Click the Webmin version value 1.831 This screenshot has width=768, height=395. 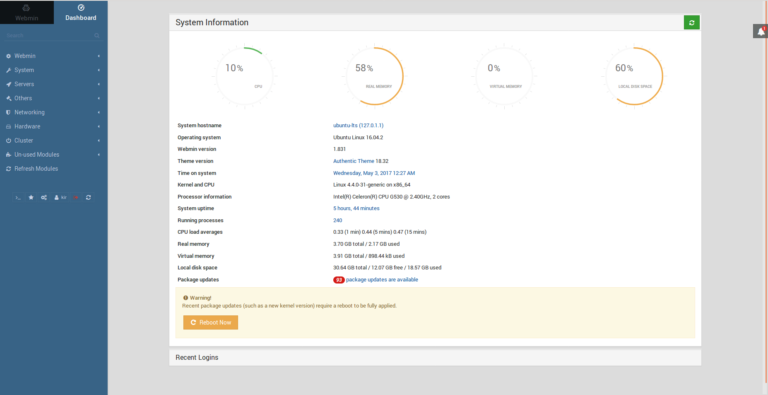tap(340, 149)
